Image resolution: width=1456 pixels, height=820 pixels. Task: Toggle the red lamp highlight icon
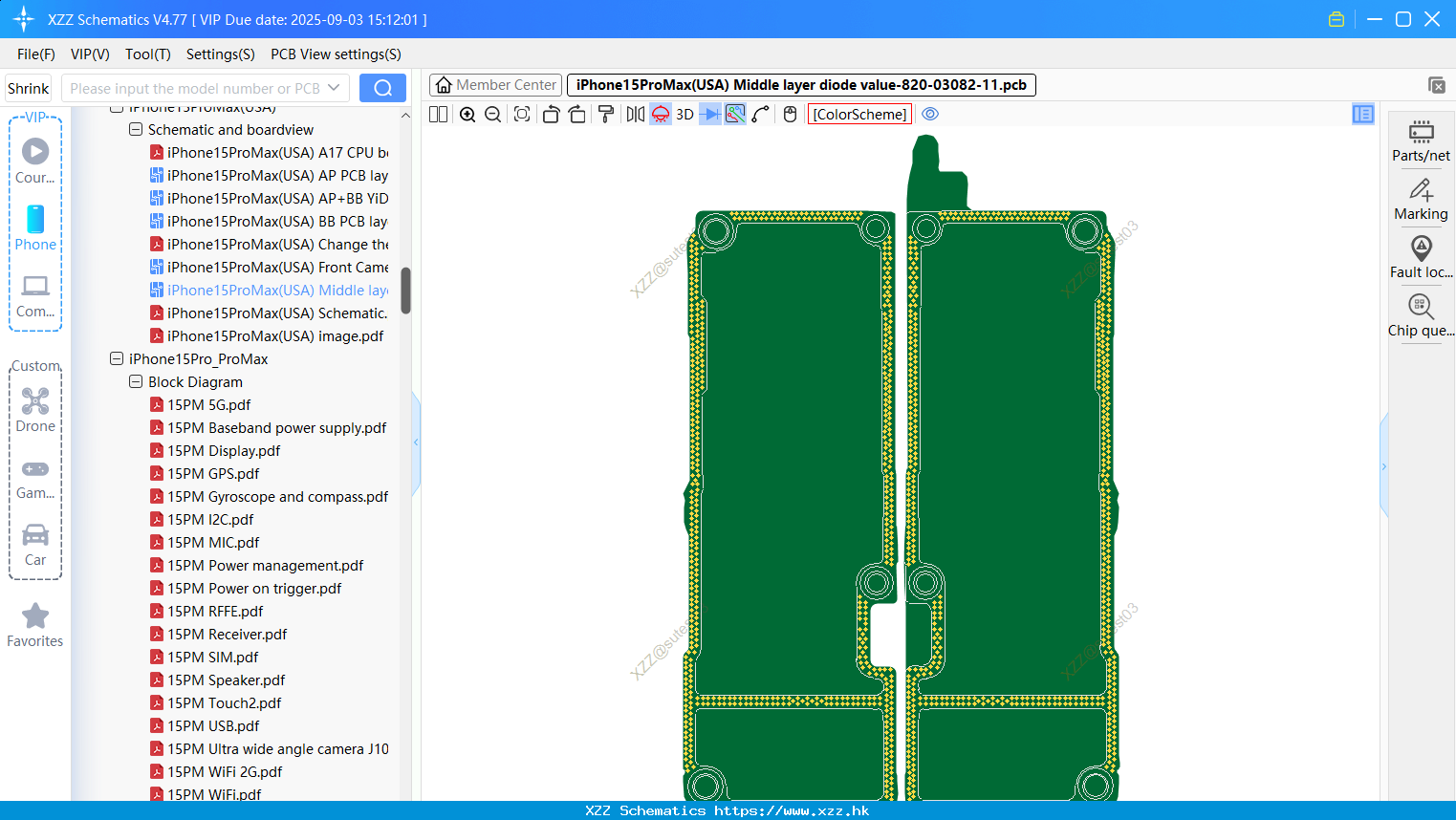click(661, 115)
